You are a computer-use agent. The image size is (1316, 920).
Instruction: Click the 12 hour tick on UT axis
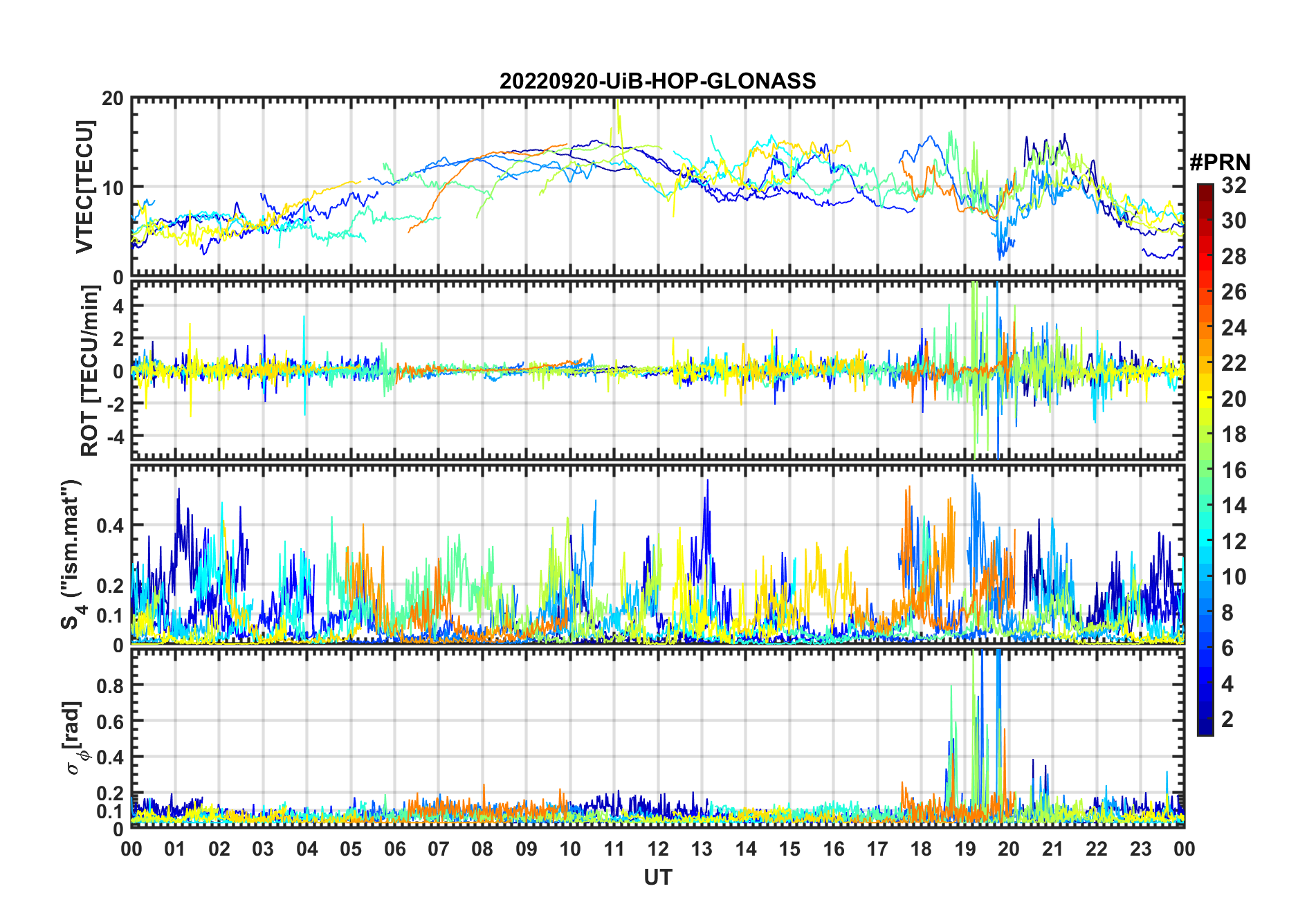(x=658, y=849)
